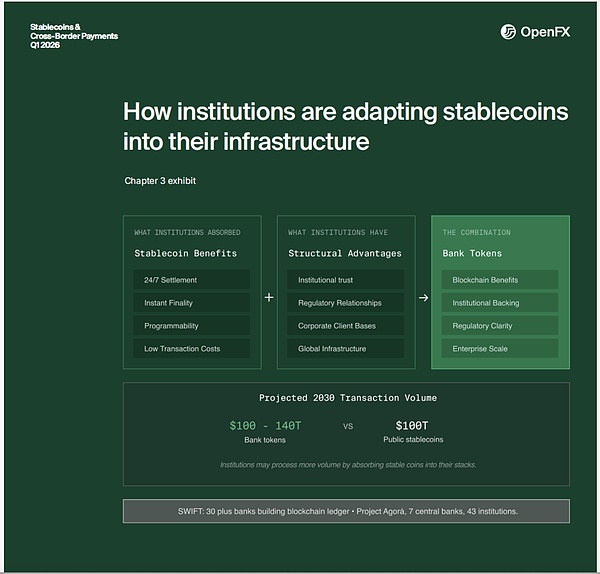The height and width of the screenshot is (574, 600).
Task: Select the Institutional trust item
Action: pos(345,280)
